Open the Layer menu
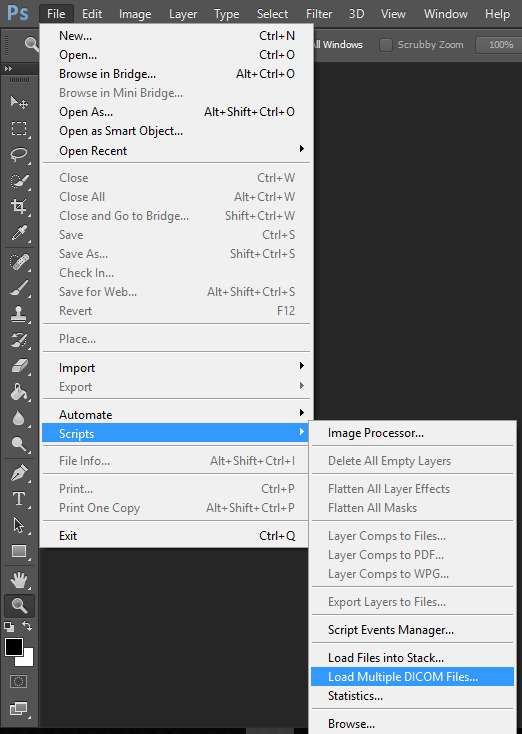 coord(183,14)
